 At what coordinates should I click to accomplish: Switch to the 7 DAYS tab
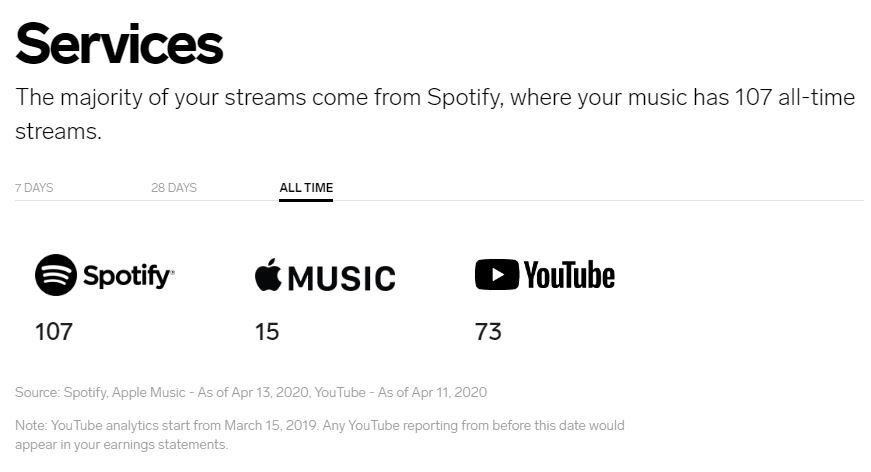coord(34,188)
